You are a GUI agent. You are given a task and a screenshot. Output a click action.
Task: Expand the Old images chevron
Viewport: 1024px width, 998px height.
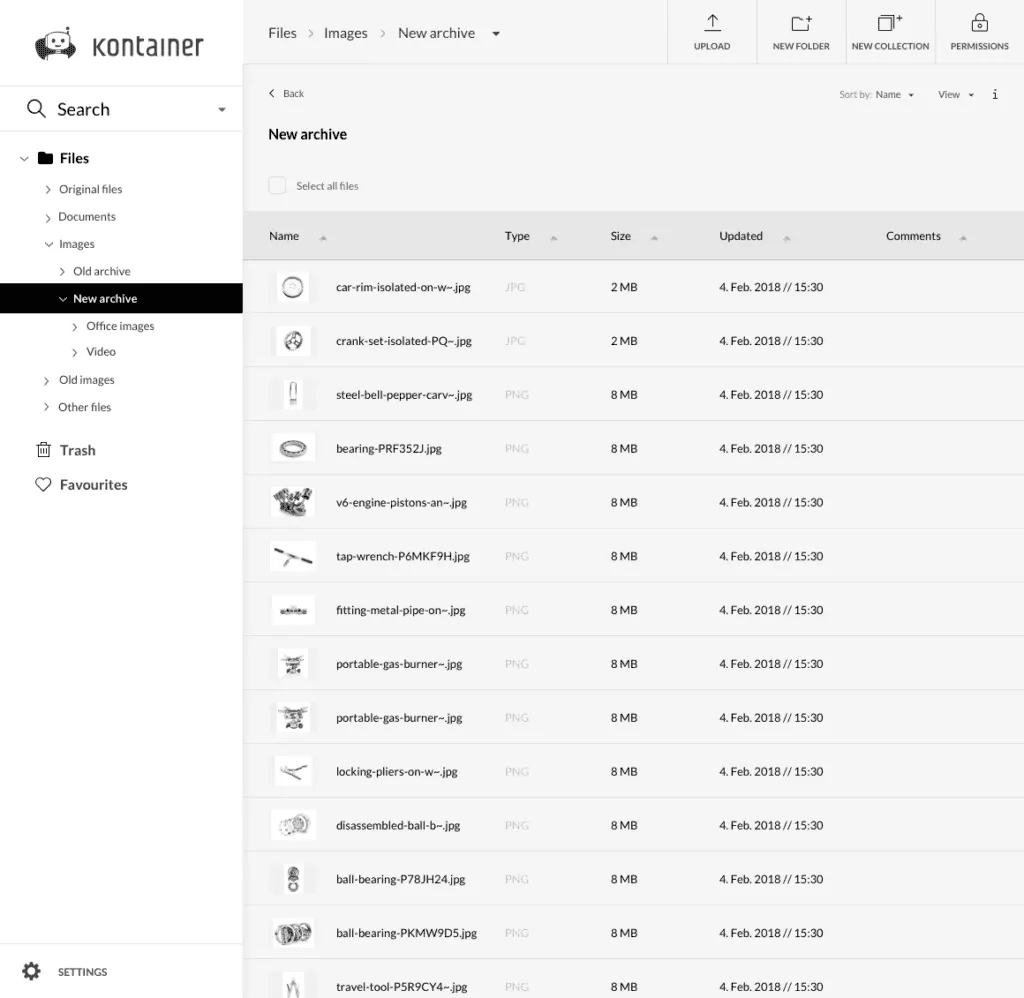pos(46,380)
